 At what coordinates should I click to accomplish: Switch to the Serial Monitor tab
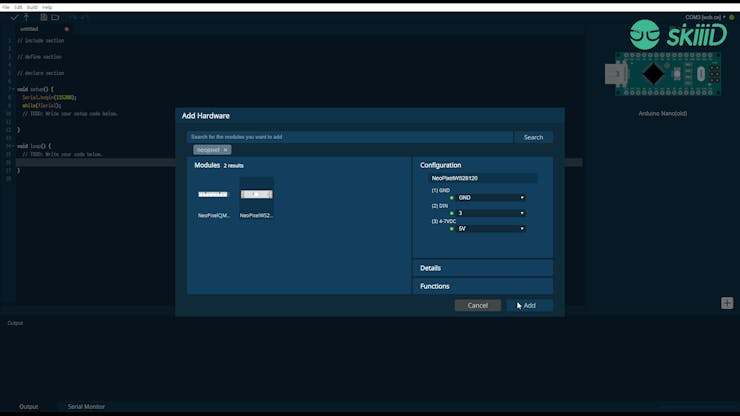[x=86, y=407]
